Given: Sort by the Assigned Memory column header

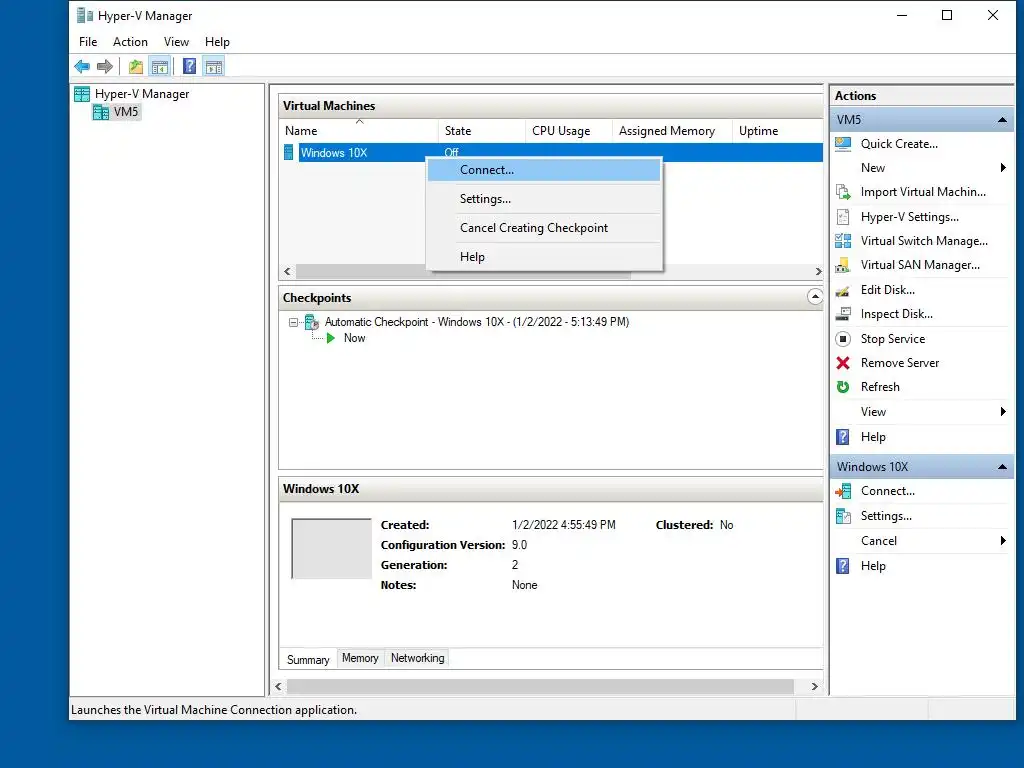Looking at the screenshot, I should [672, 131].
